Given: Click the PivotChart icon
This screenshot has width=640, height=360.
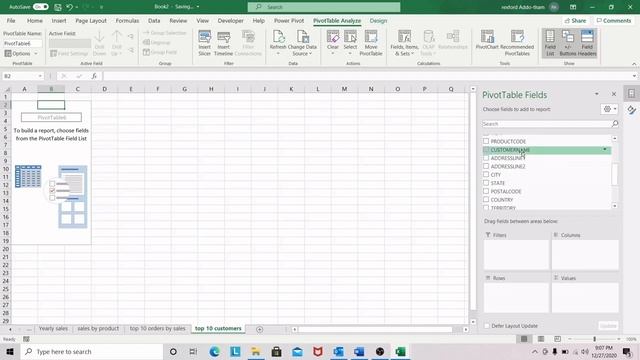Looking at the screenshot, I should pos(487,40).
